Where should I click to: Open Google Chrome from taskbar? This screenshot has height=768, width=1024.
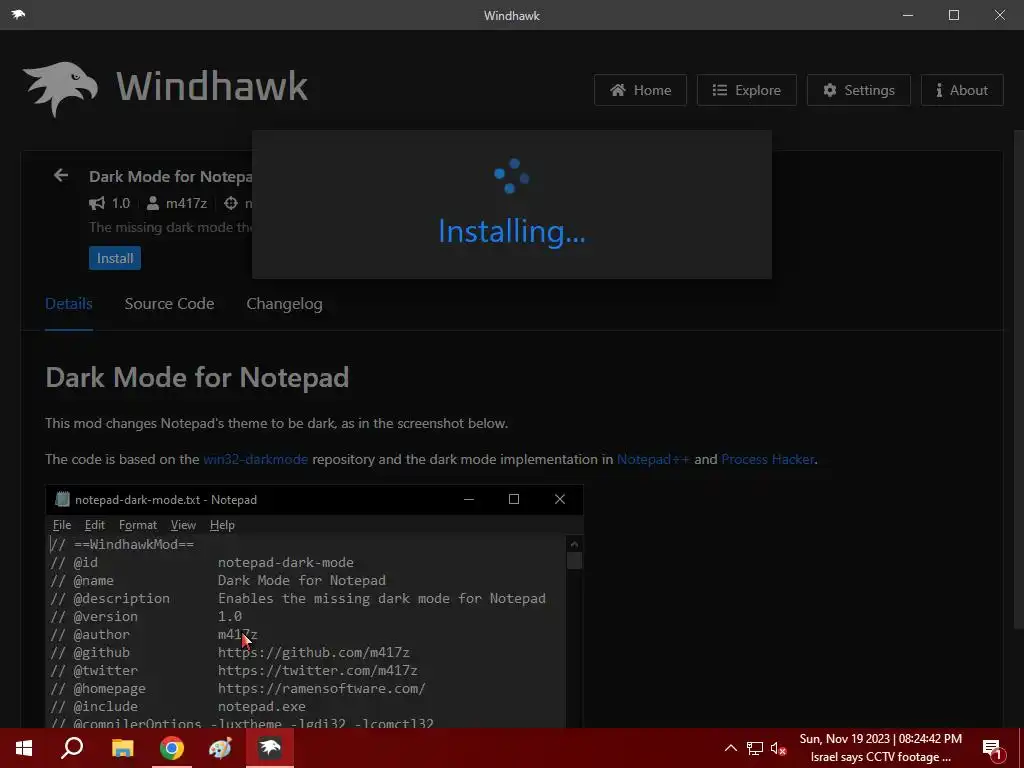(x=172, y=748)
